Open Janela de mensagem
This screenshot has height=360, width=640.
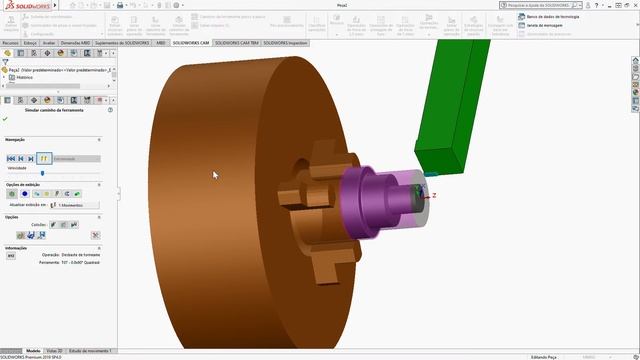(540, 25)
